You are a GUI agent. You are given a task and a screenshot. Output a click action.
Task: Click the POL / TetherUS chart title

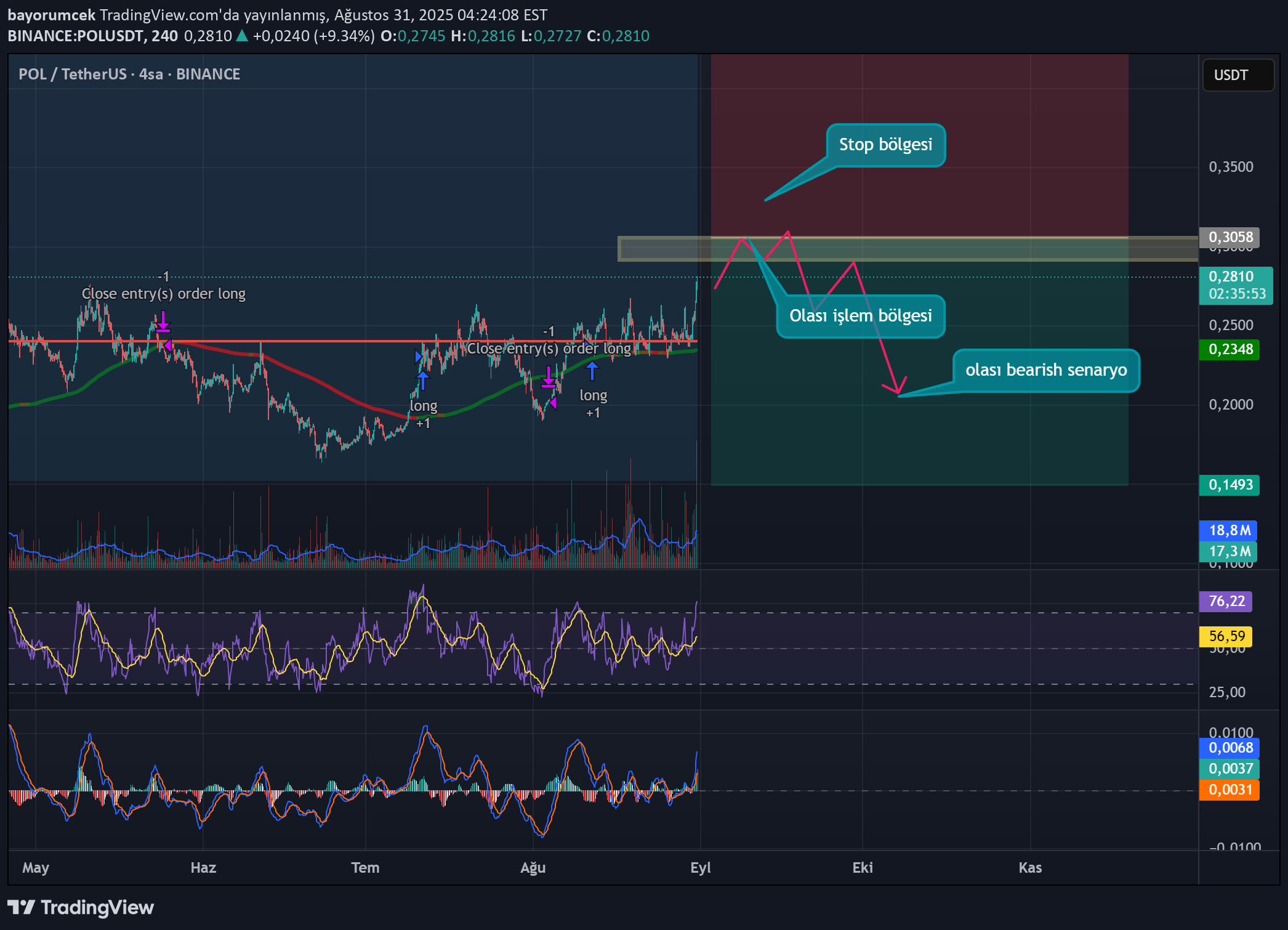(129, 75)
